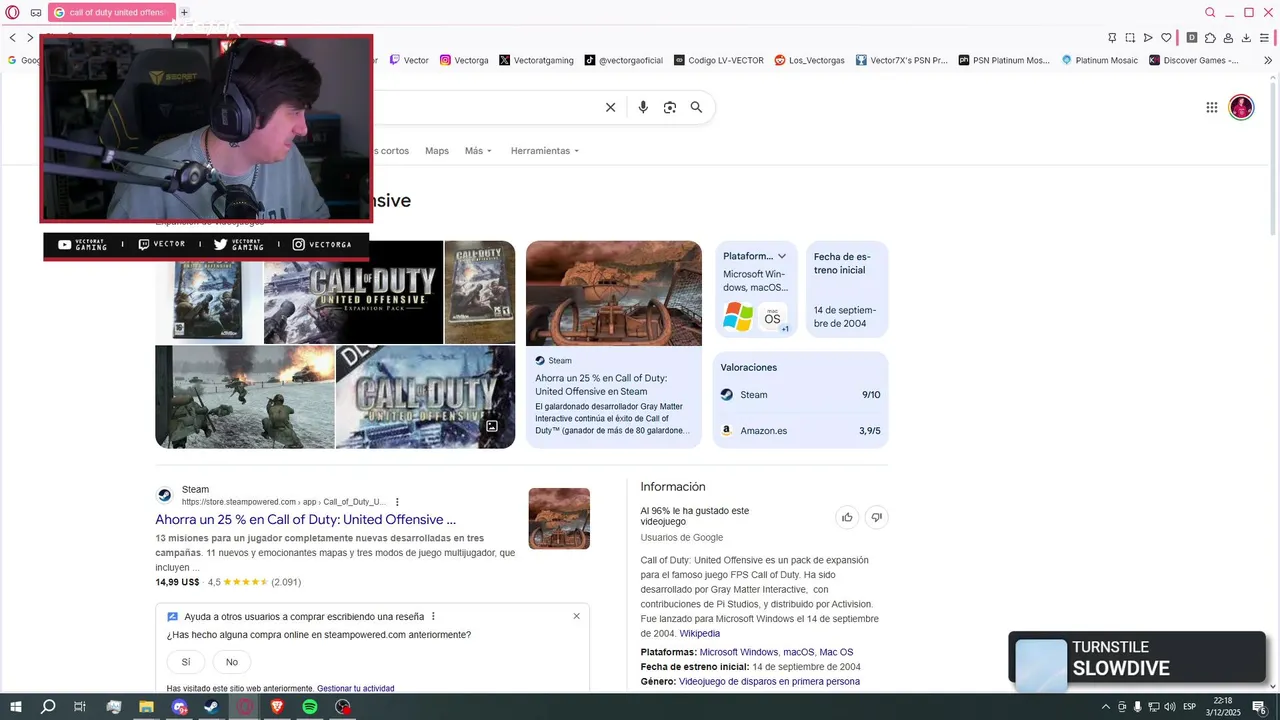Answer Sí to the online purchase question
Image resolution: width=1280 pixels, height=720 pixels.
186,662
